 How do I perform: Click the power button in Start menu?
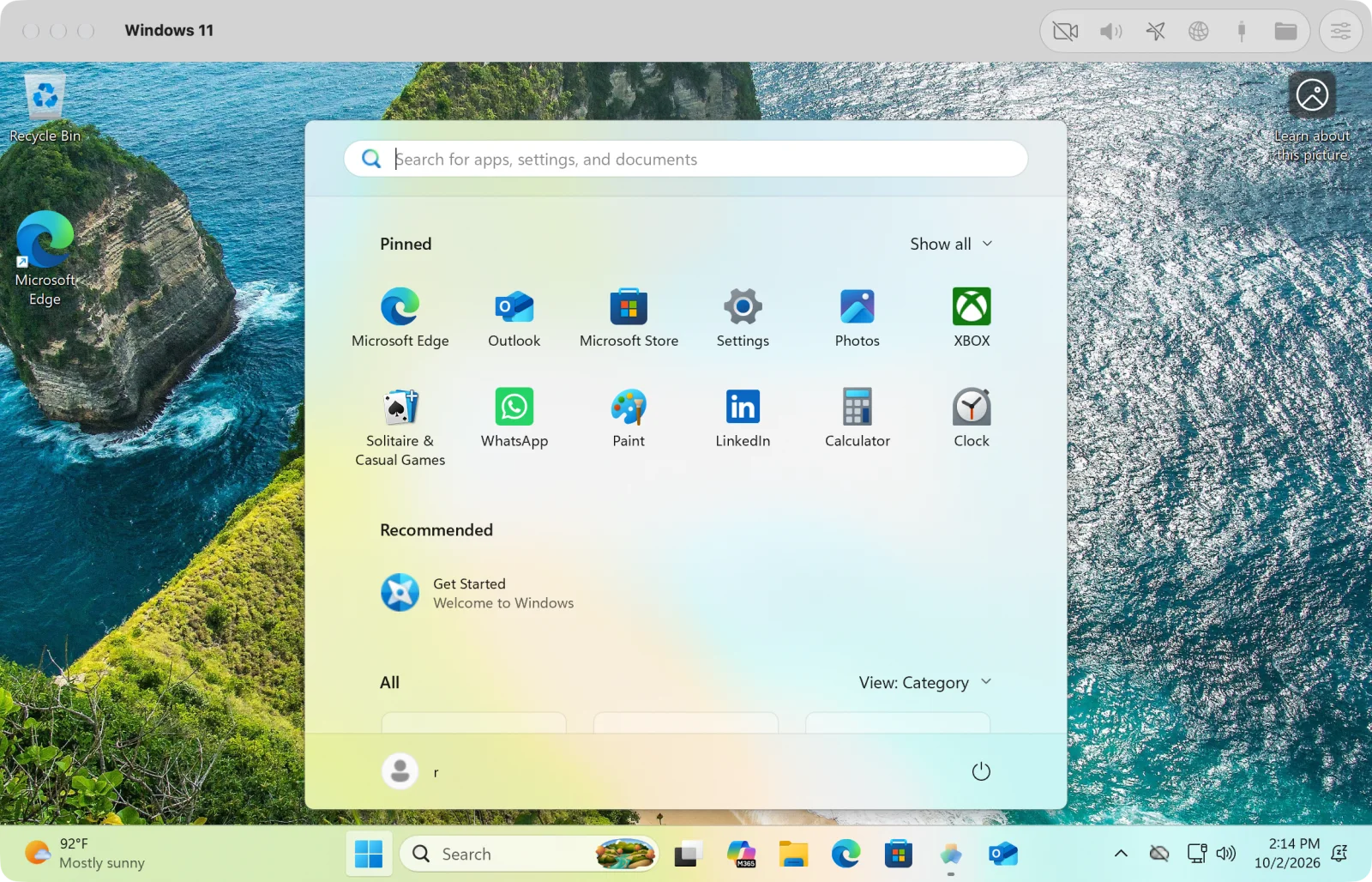click(981, 771)
